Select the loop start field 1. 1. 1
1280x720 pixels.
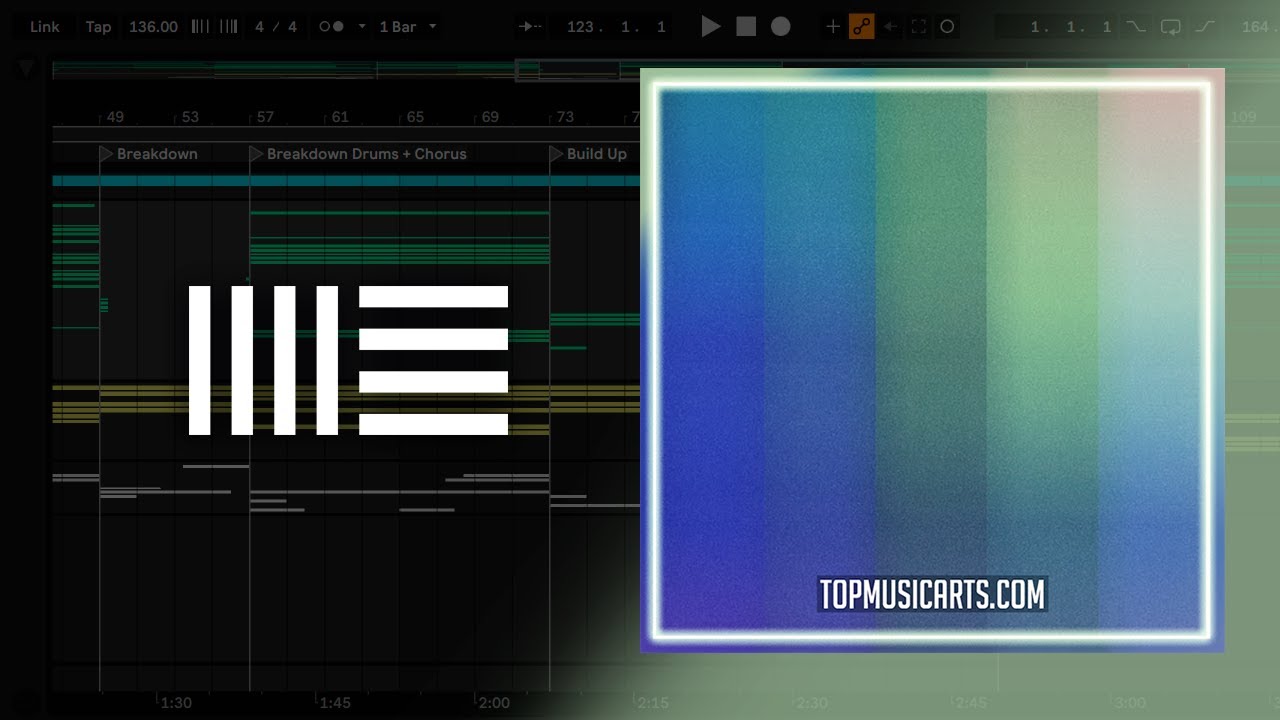[x=1070, y=27]
